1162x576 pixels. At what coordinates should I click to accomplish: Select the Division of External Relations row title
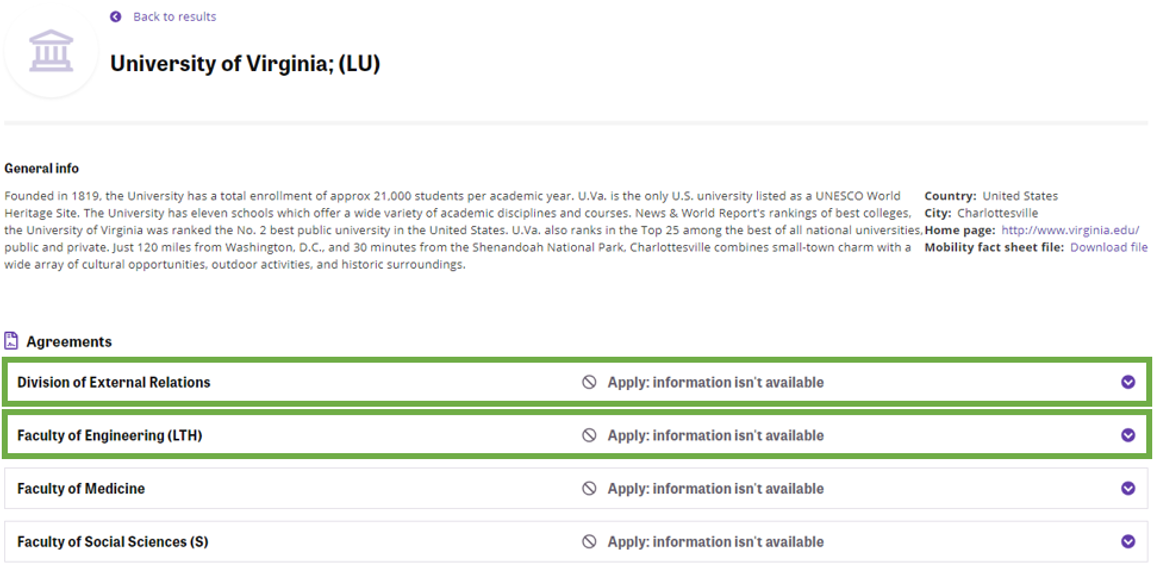pyautogui.click(x=114, y=382)
